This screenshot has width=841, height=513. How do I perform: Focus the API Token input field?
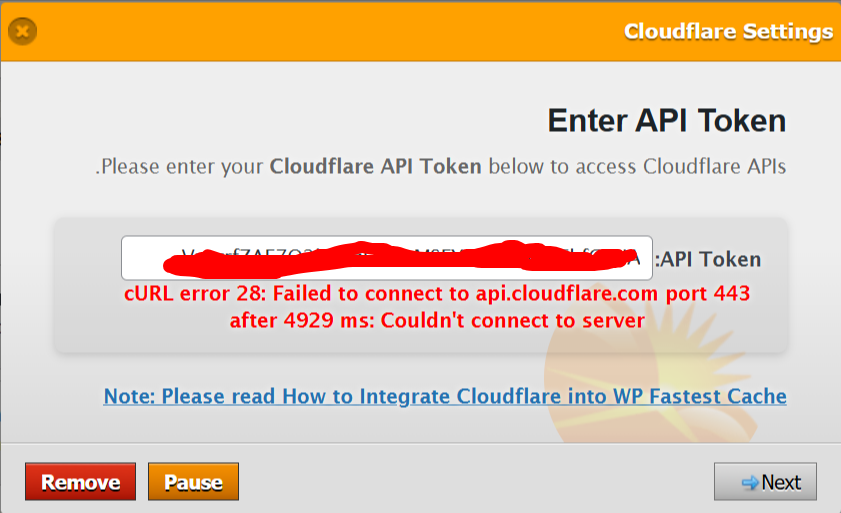tap(386, 258)
